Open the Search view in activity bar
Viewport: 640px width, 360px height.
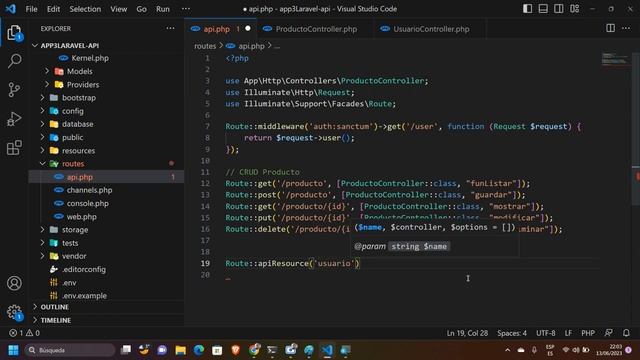(x=14, y=61)
